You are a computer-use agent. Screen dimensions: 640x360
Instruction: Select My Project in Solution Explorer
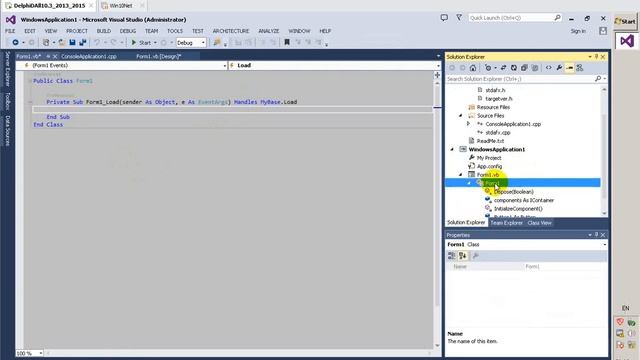pos(489,158)
